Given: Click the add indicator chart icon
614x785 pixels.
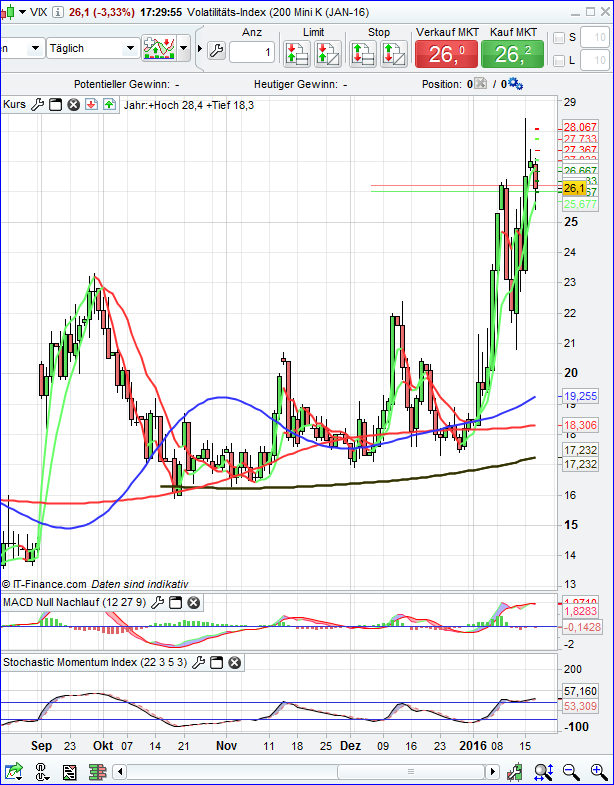Looking at the screenshot, I should point(159,48).
